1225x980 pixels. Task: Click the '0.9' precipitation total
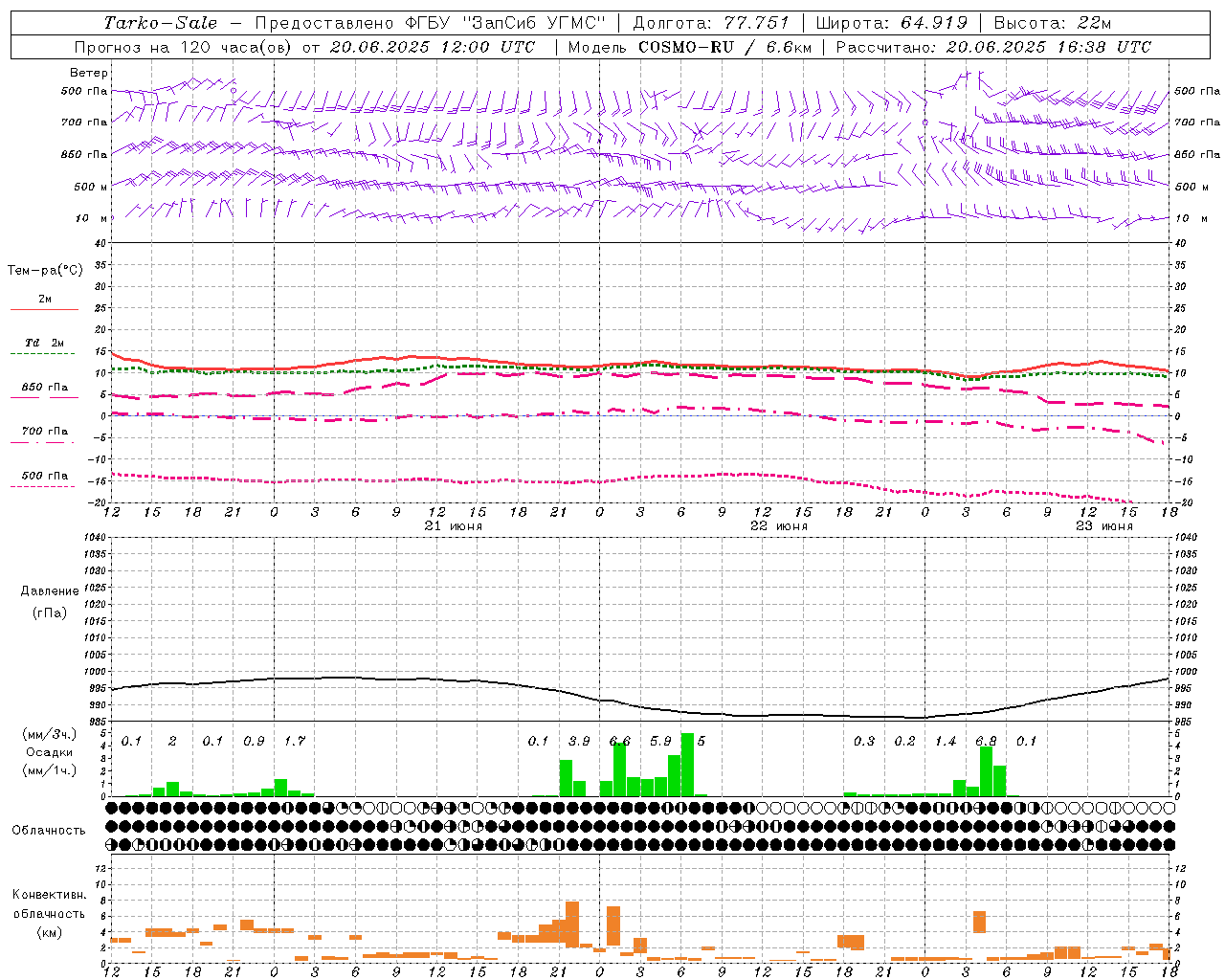pos(254,742)
